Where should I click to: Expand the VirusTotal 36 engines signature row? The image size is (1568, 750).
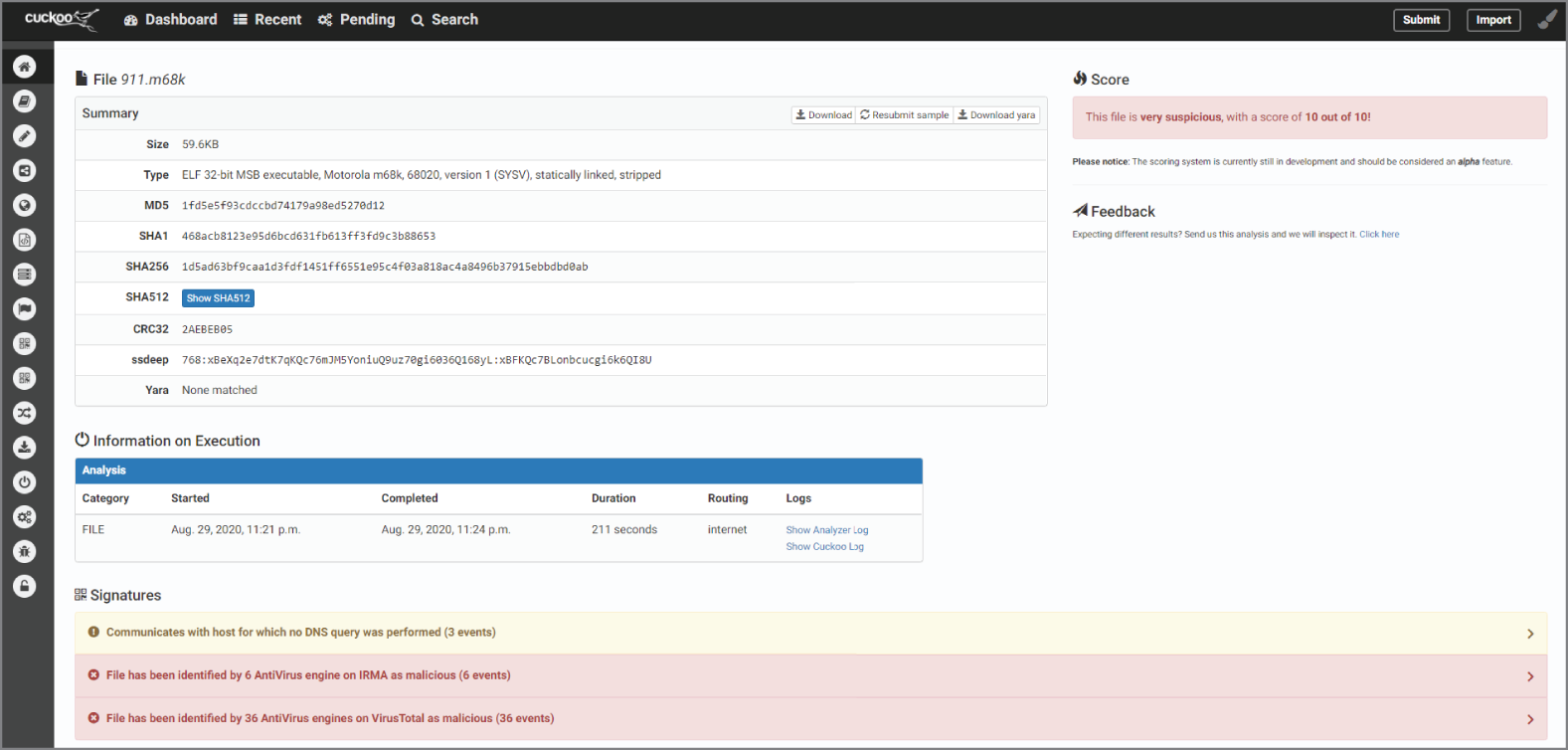click(x=810, y=718)
